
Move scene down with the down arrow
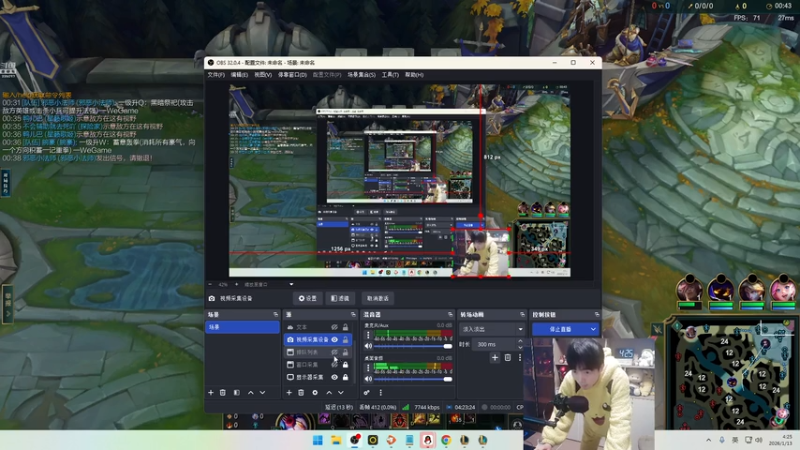click(x=262, y=392)
